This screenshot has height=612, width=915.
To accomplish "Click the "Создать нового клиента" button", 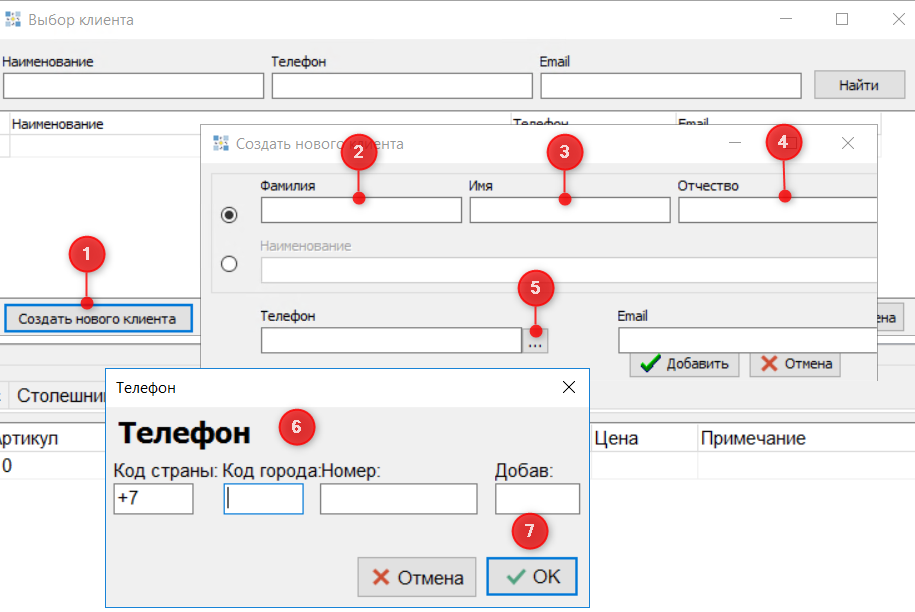I will coord(97,319).
